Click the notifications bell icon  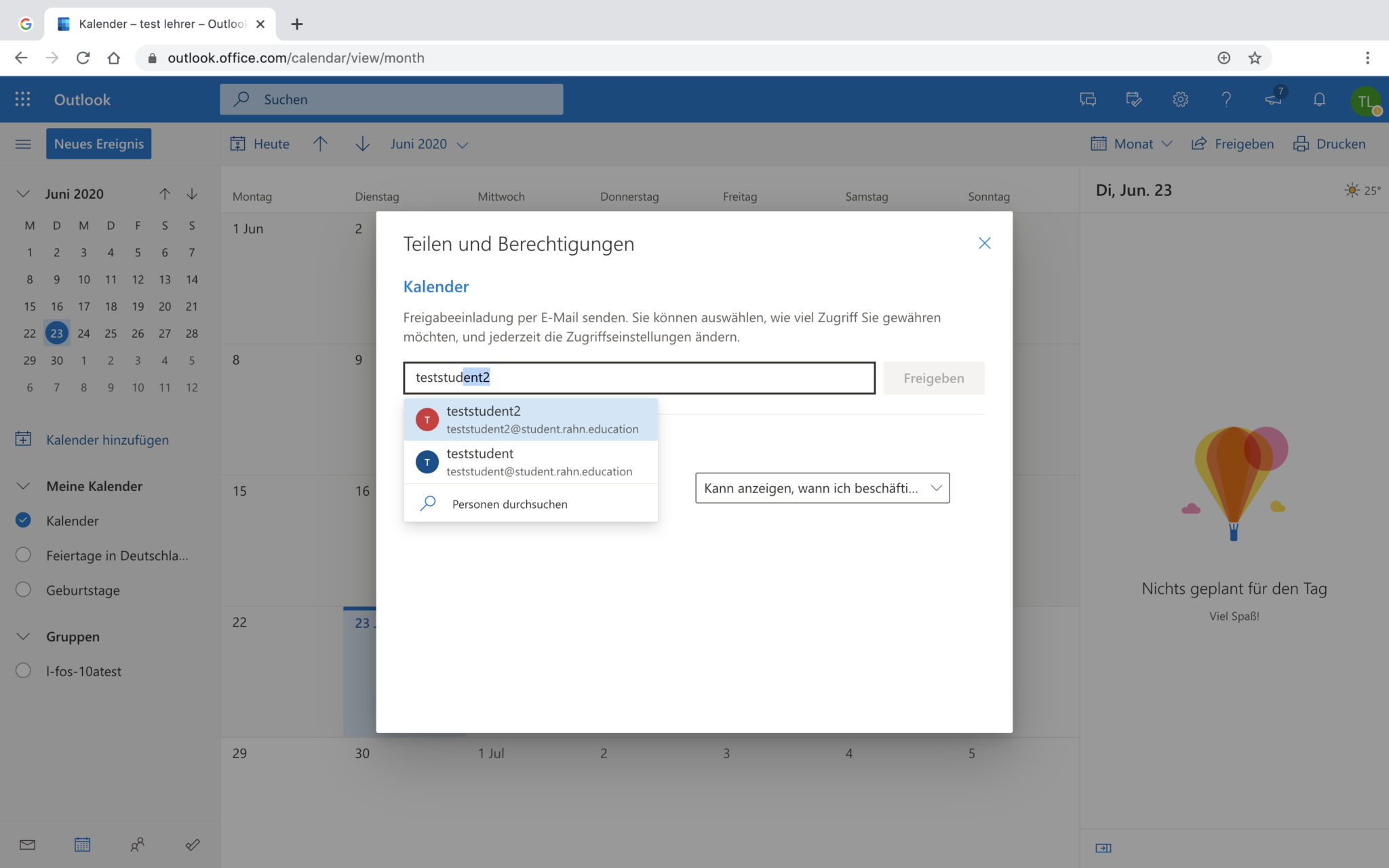(1318, 99)
